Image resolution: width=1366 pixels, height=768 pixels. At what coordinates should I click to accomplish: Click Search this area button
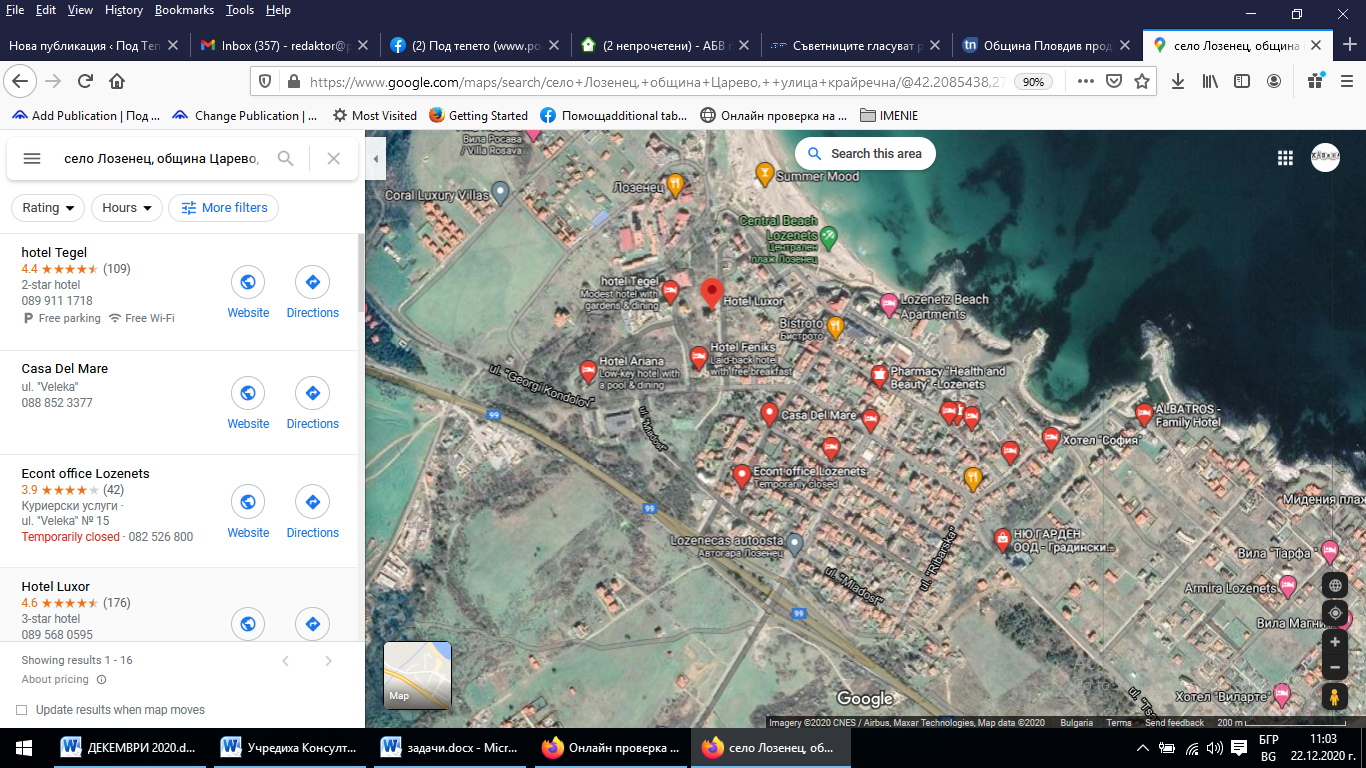pos(865,154)
